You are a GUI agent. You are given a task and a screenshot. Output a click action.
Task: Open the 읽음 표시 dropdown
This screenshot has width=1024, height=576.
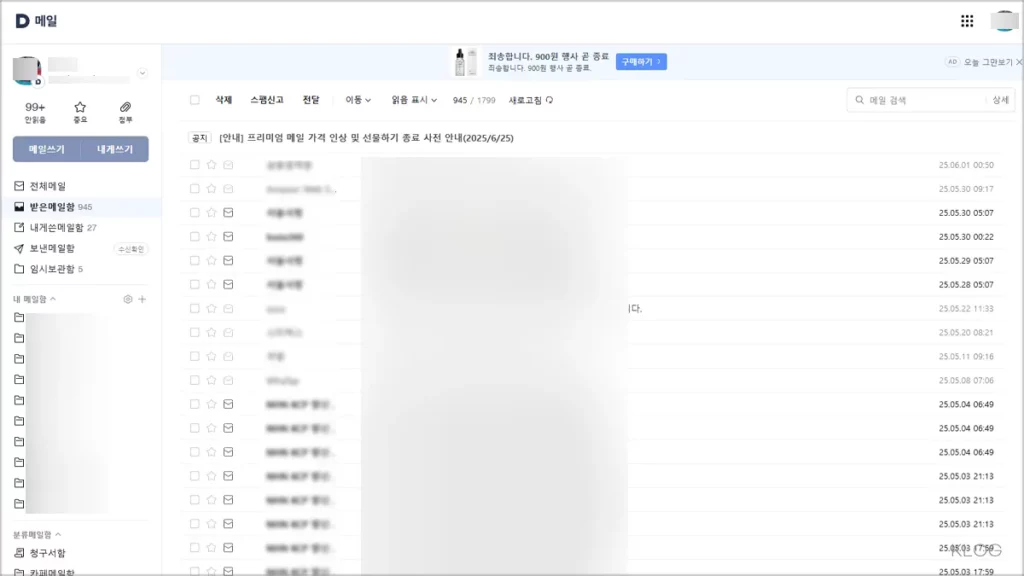[x=414, y=100]
